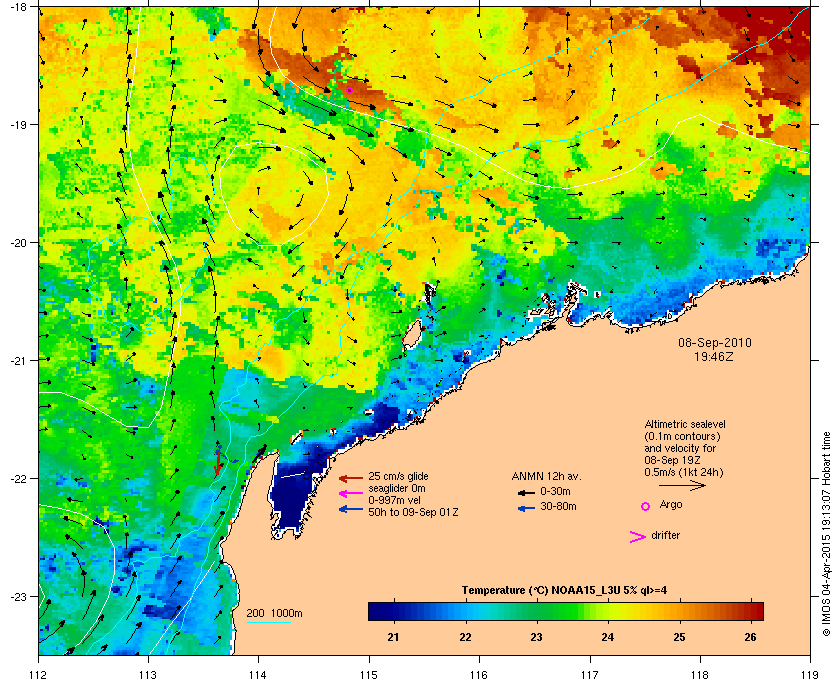This screenshot has width=840, height=680.
Task: Click longitude axis label 115
Action: 369,675
